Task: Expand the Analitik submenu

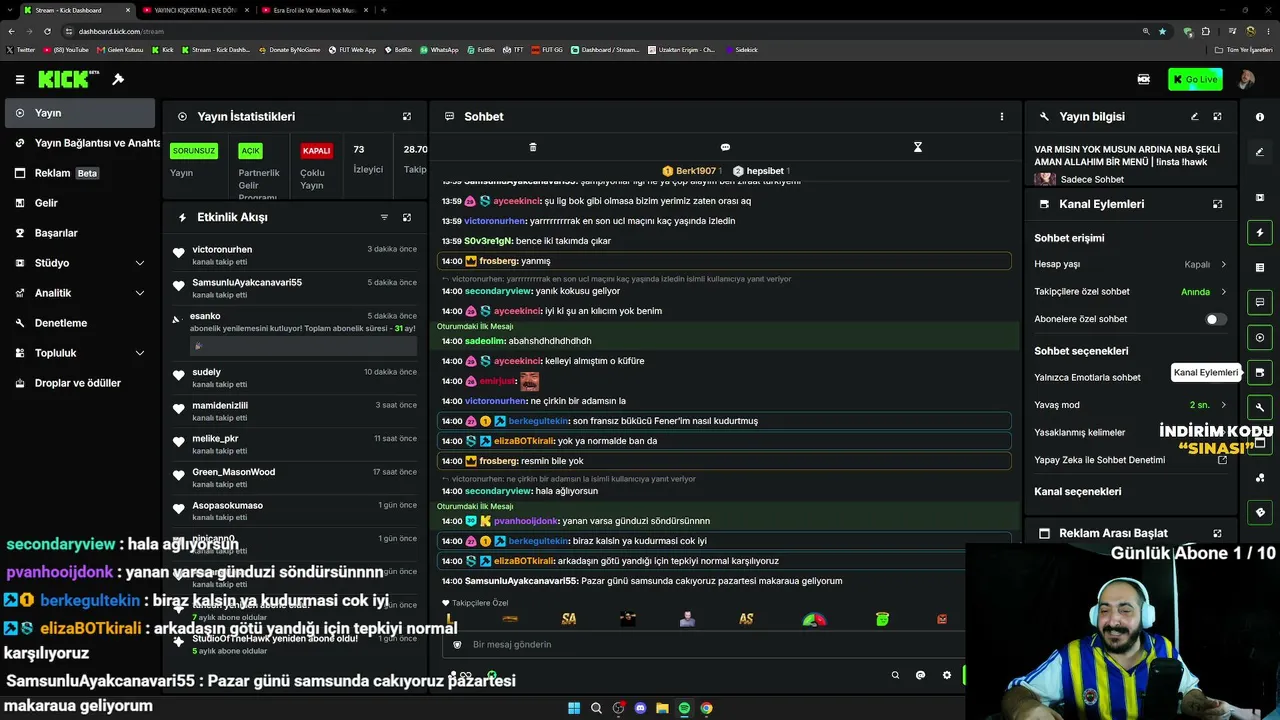Action: [x=140, y=293]
